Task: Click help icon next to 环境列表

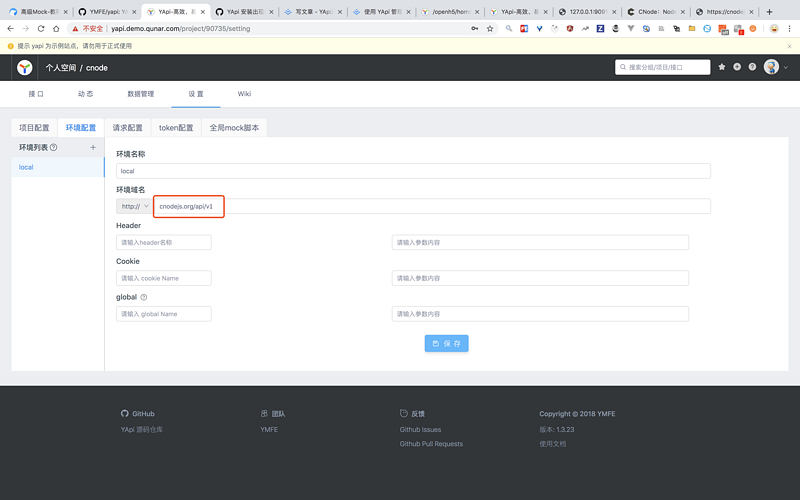Action: point(54,147)
